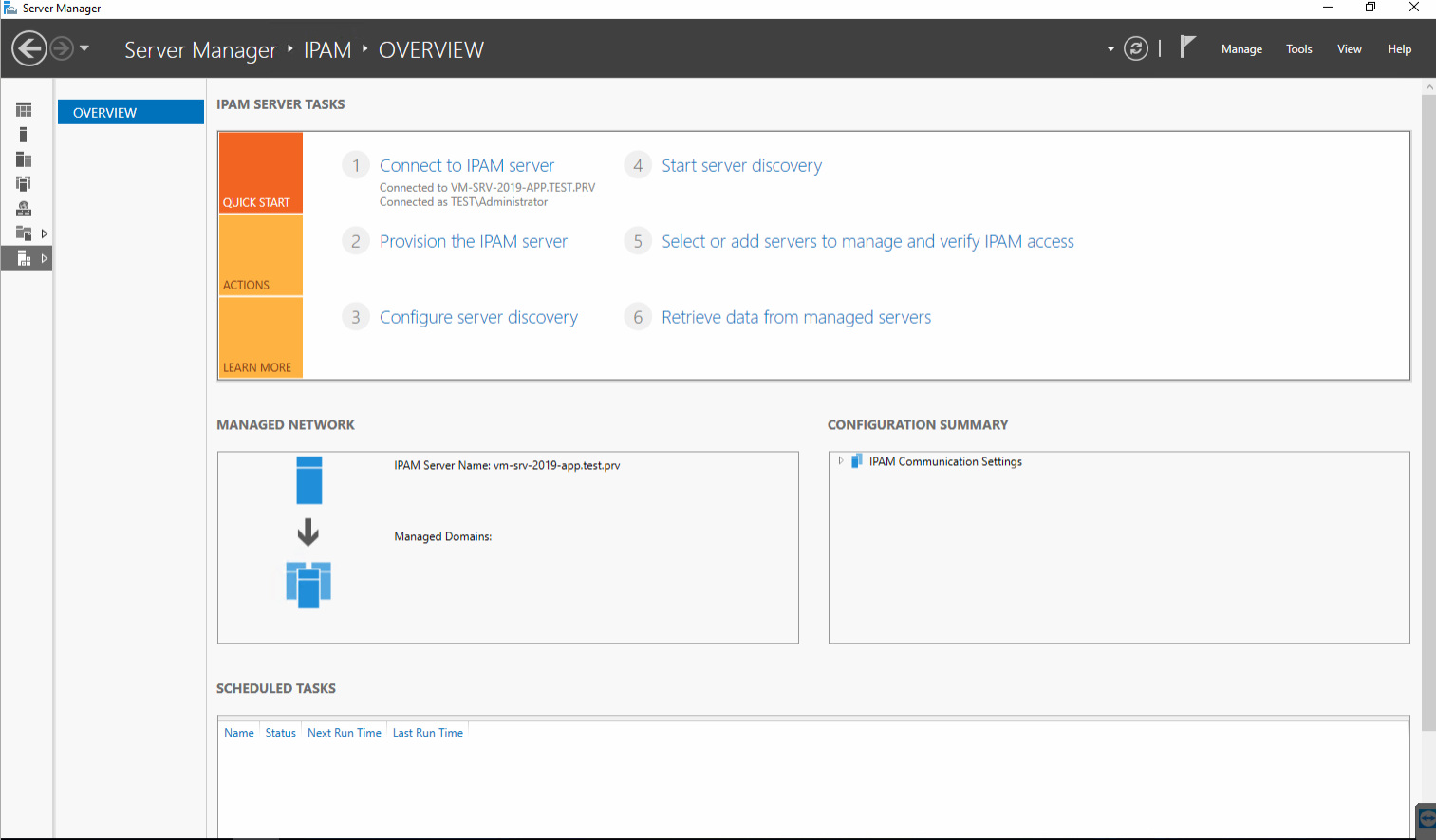The image size is (1436, 840).
Task: Sort by the Next Run Time column header
Action: [345, 733]
